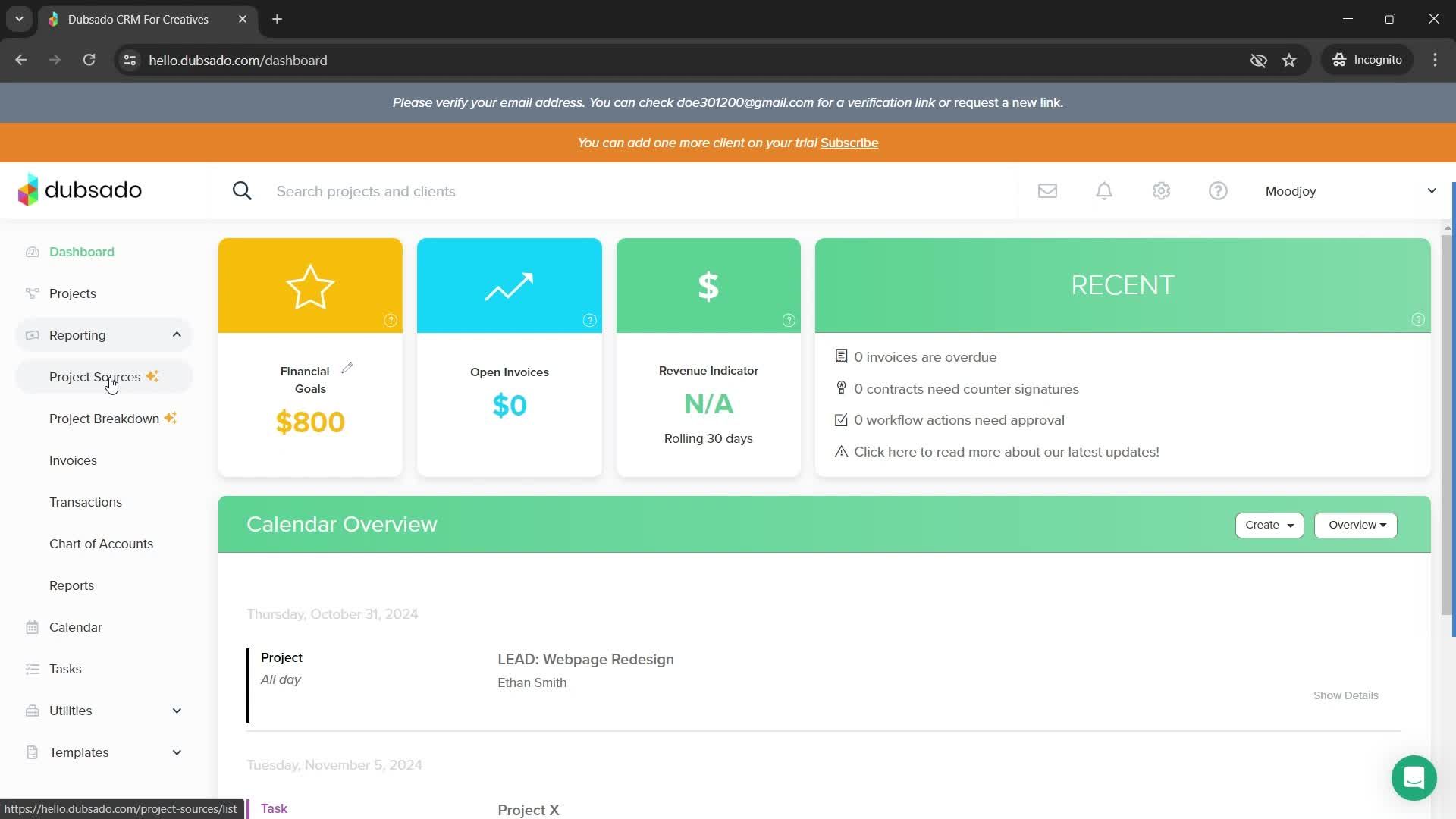This screenshot has height=819, width=1456.
Task: Collapse the Reporting section
Action: (177, 334)
